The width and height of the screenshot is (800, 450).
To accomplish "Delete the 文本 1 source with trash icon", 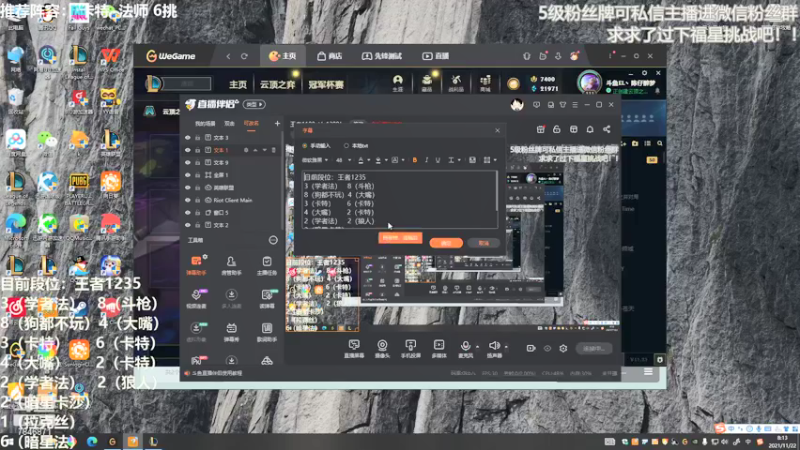I will [273, 150].
